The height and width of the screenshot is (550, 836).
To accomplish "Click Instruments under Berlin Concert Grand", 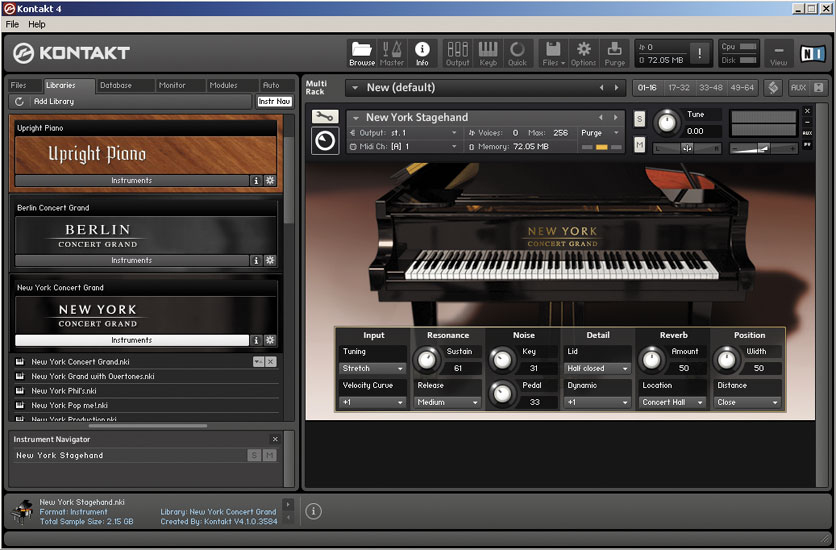I will point(132,260).
